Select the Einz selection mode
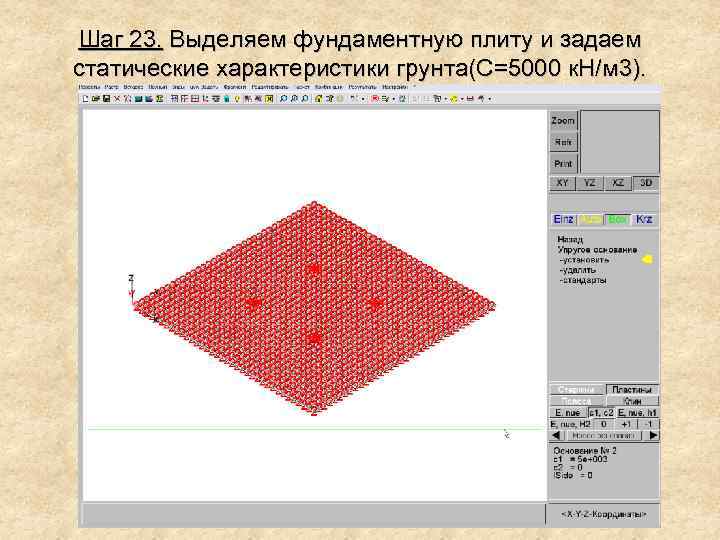Image resolution: width=720 pixels, height=540 pixels. 563,219
